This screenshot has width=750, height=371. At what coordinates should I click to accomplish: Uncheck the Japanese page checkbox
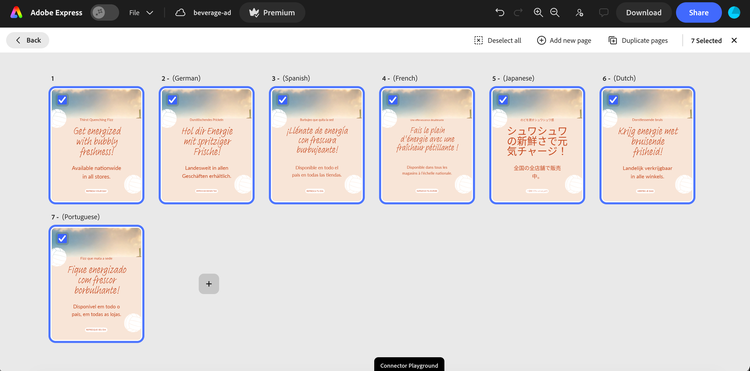503,100
